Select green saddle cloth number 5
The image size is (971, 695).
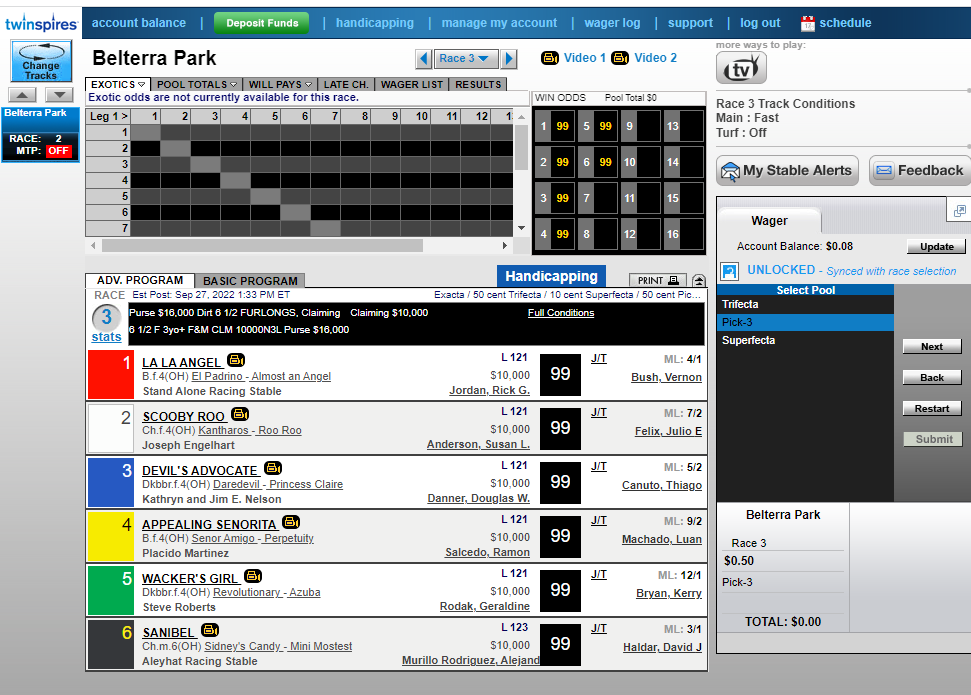pyautogui.click(x=111, y=590)
